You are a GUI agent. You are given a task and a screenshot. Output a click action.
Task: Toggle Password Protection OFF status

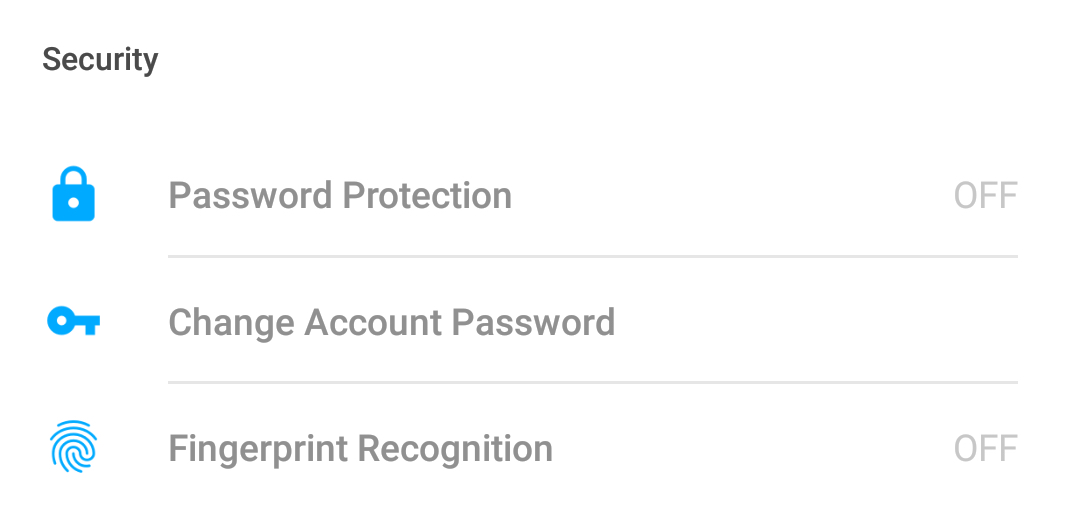pos(986,196)
